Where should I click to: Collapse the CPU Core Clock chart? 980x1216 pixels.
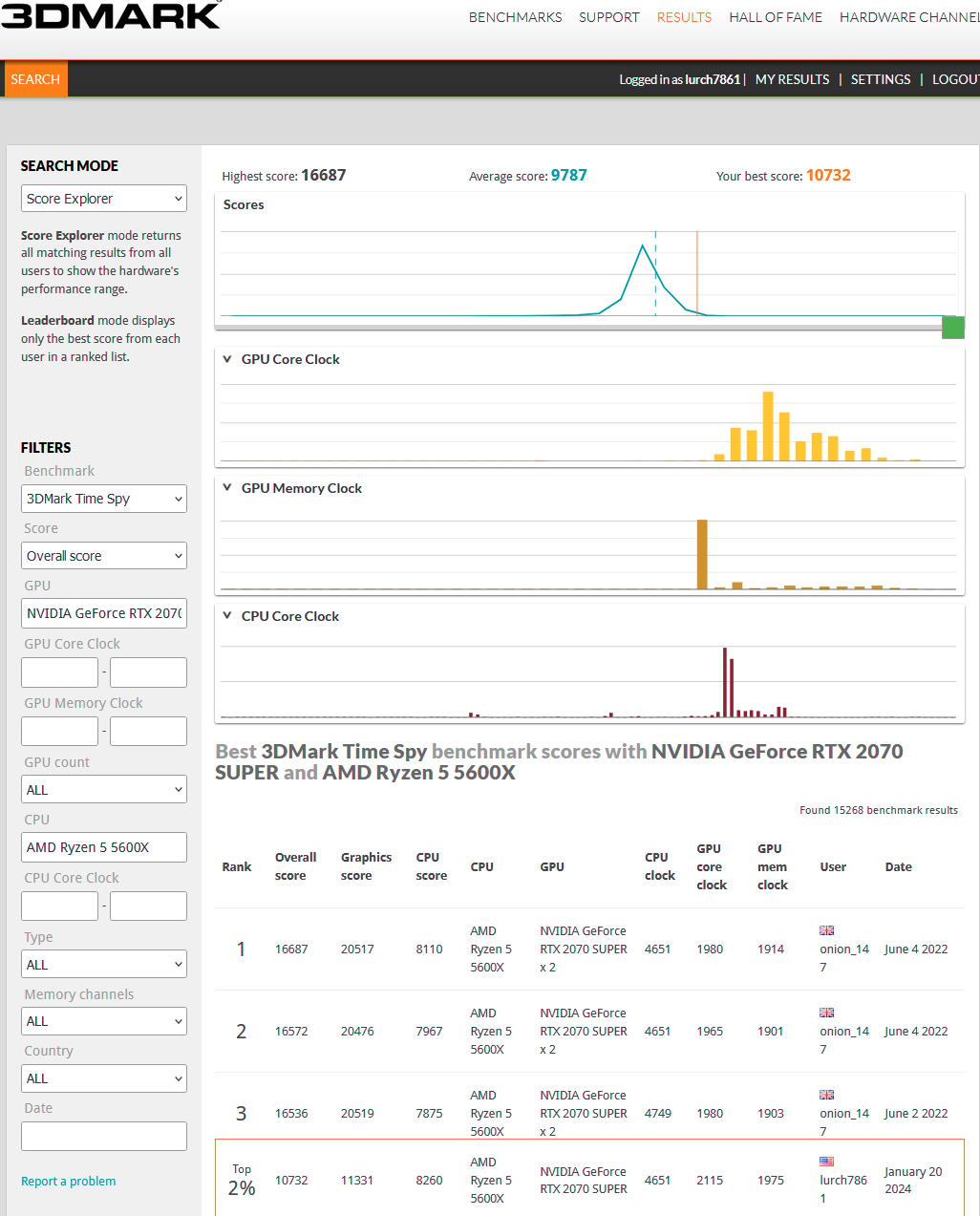pos(227,616)
